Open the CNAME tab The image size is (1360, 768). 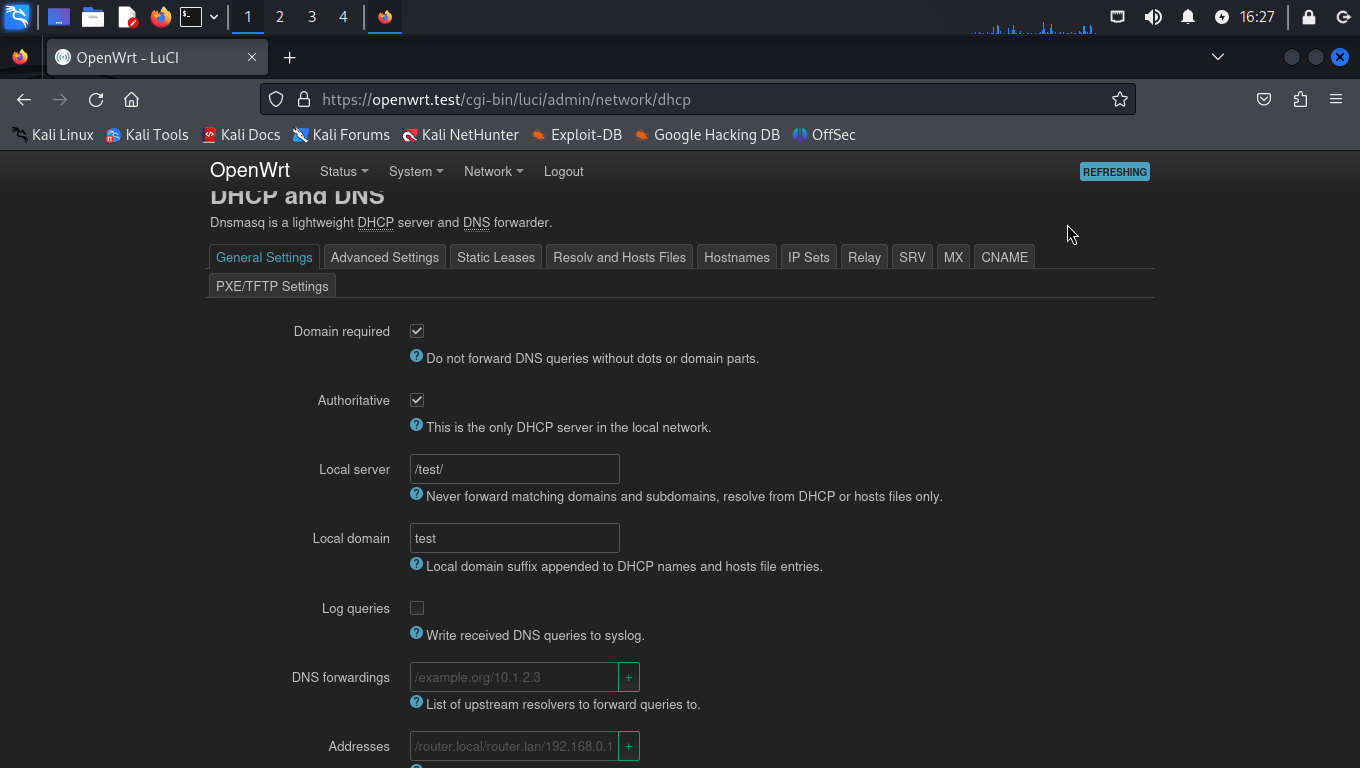(1004, 257)
